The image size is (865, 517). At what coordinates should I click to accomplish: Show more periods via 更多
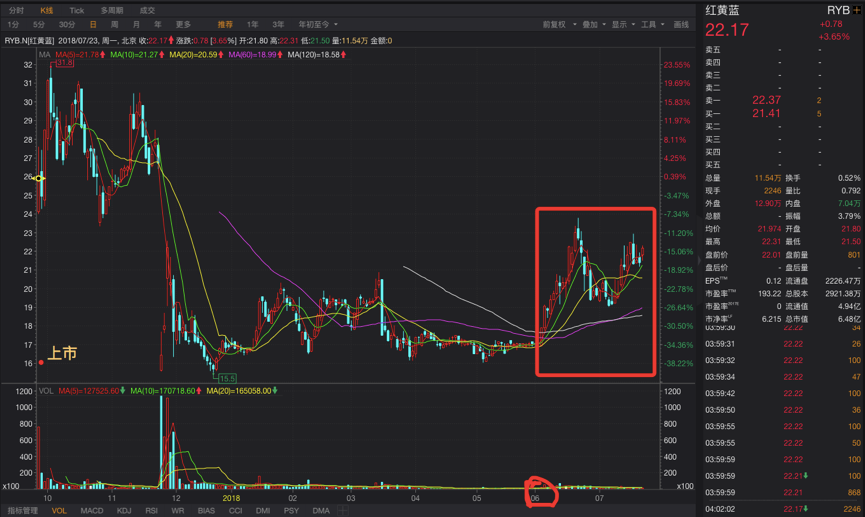coord(183,24)
